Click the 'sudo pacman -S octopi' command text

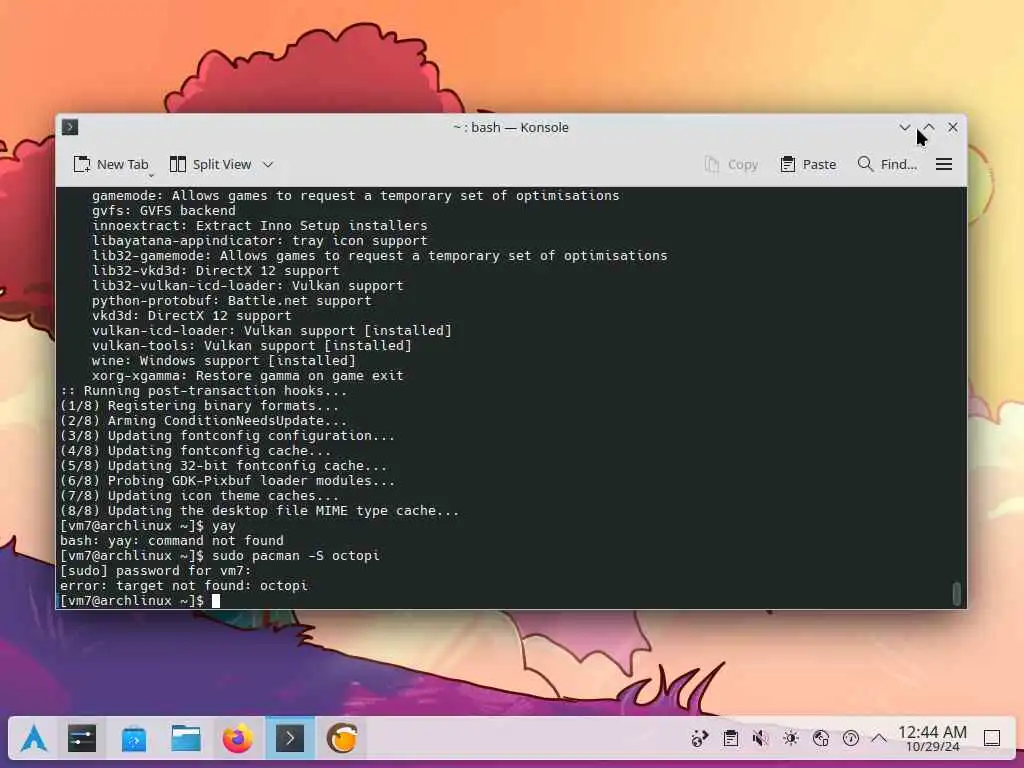(x=296, y=556)
